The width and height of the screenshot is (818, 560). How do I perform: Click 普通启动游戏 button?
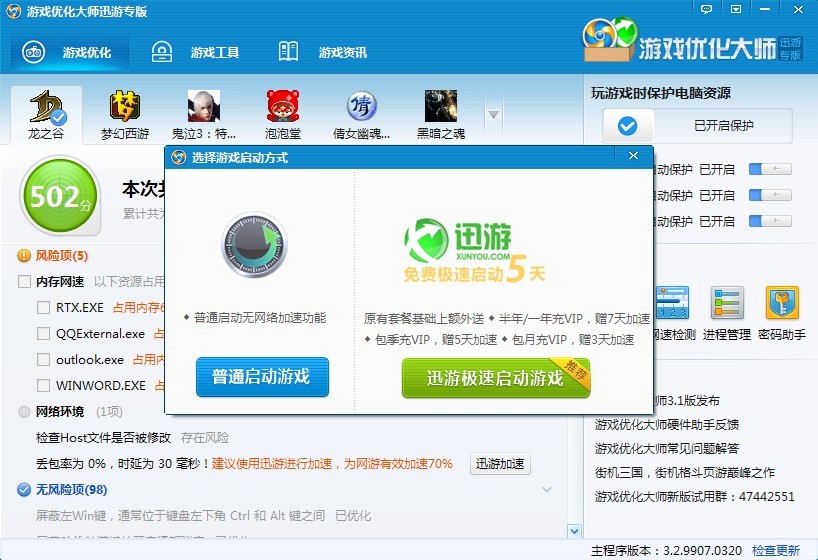point(262,377)
